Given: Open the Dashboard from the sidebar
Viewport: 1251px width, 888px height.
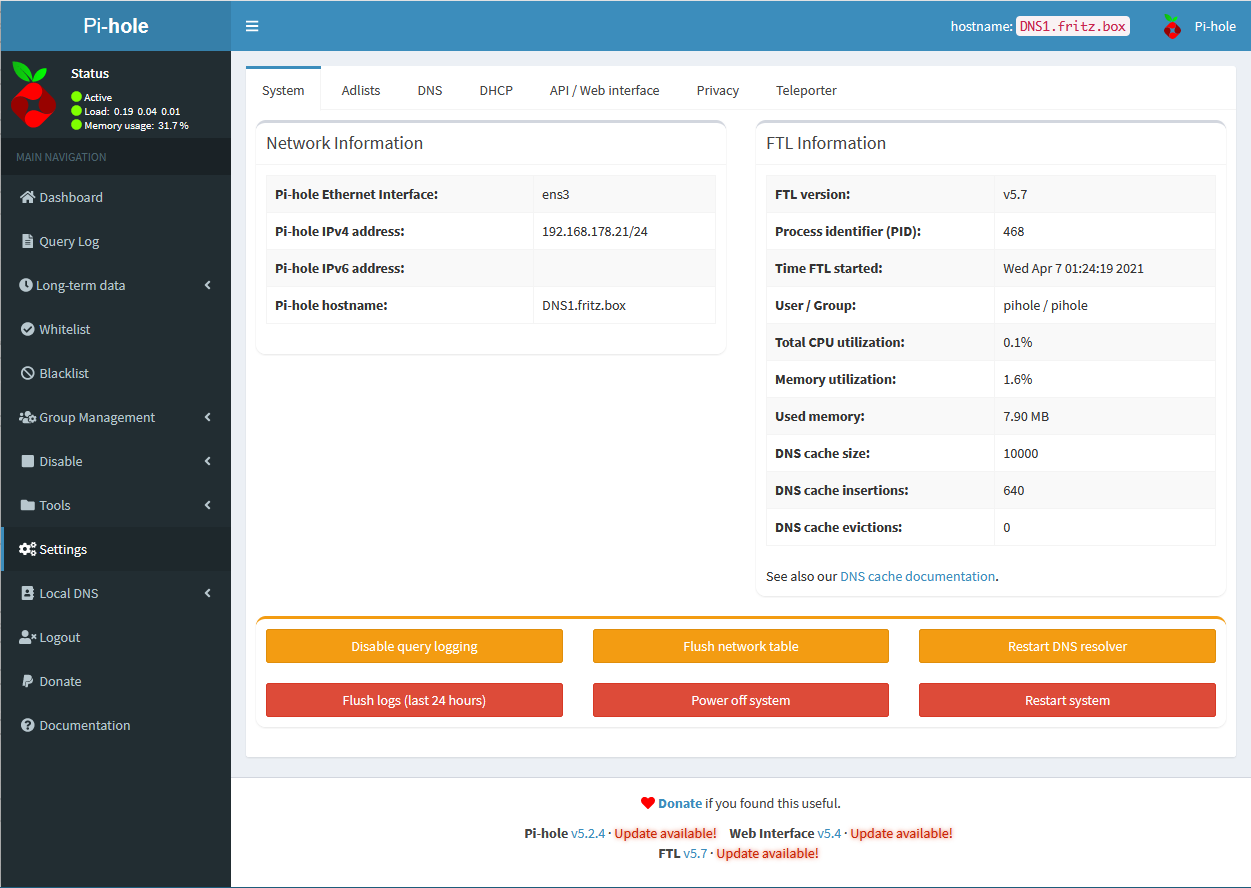Looking at the screenshot, I should pyautogui.click(x=27, y=197).
